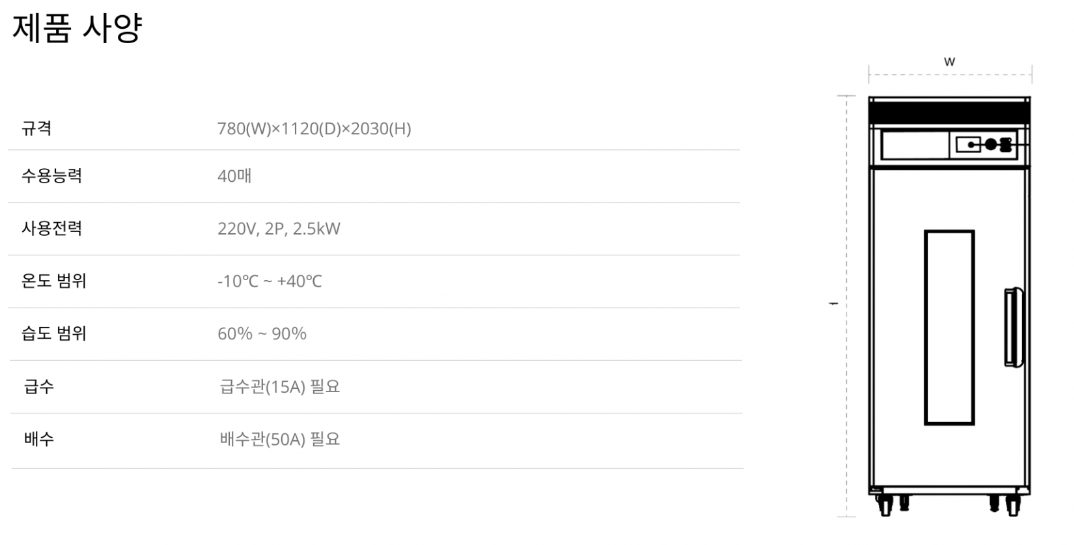
Task: Select the 40매 capacity value
Action: coord(235,176)
